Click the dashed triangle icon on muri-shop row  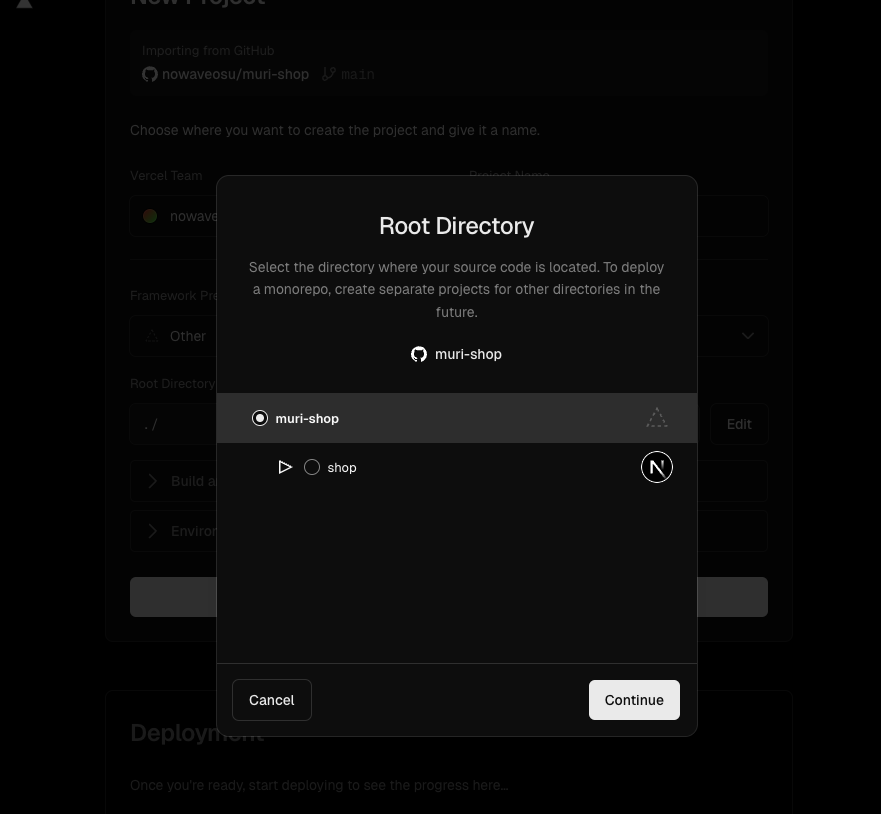tap(656, 418)
